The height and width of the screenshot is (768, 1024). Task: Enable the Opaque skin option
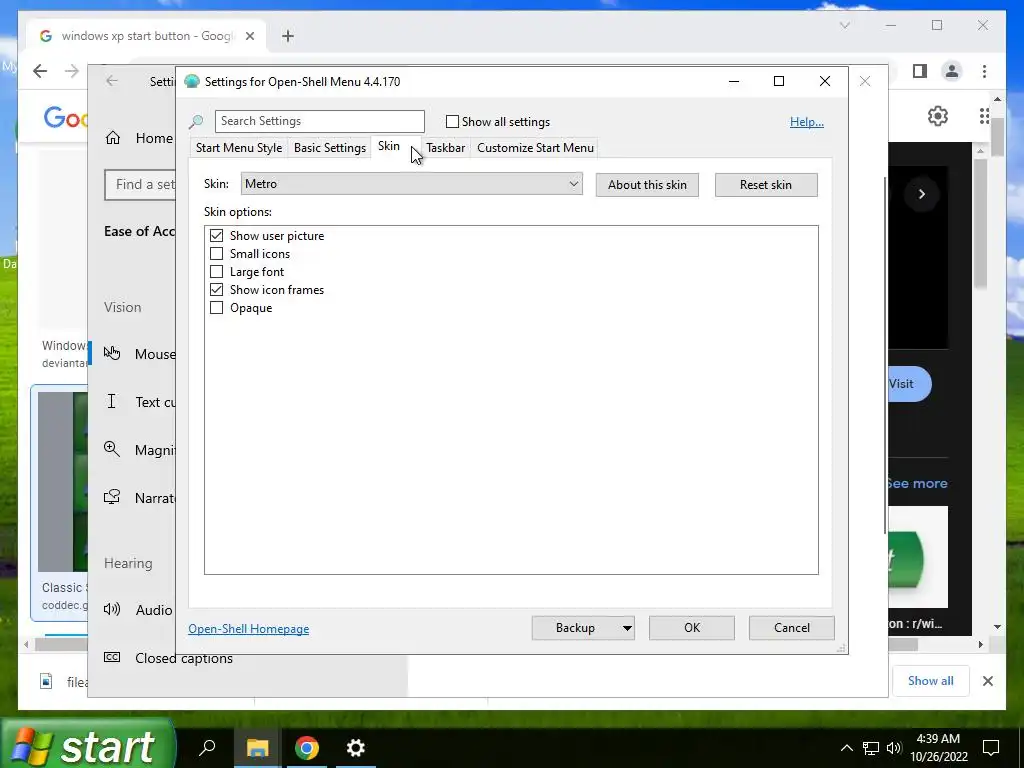click(x=216, y=308)
